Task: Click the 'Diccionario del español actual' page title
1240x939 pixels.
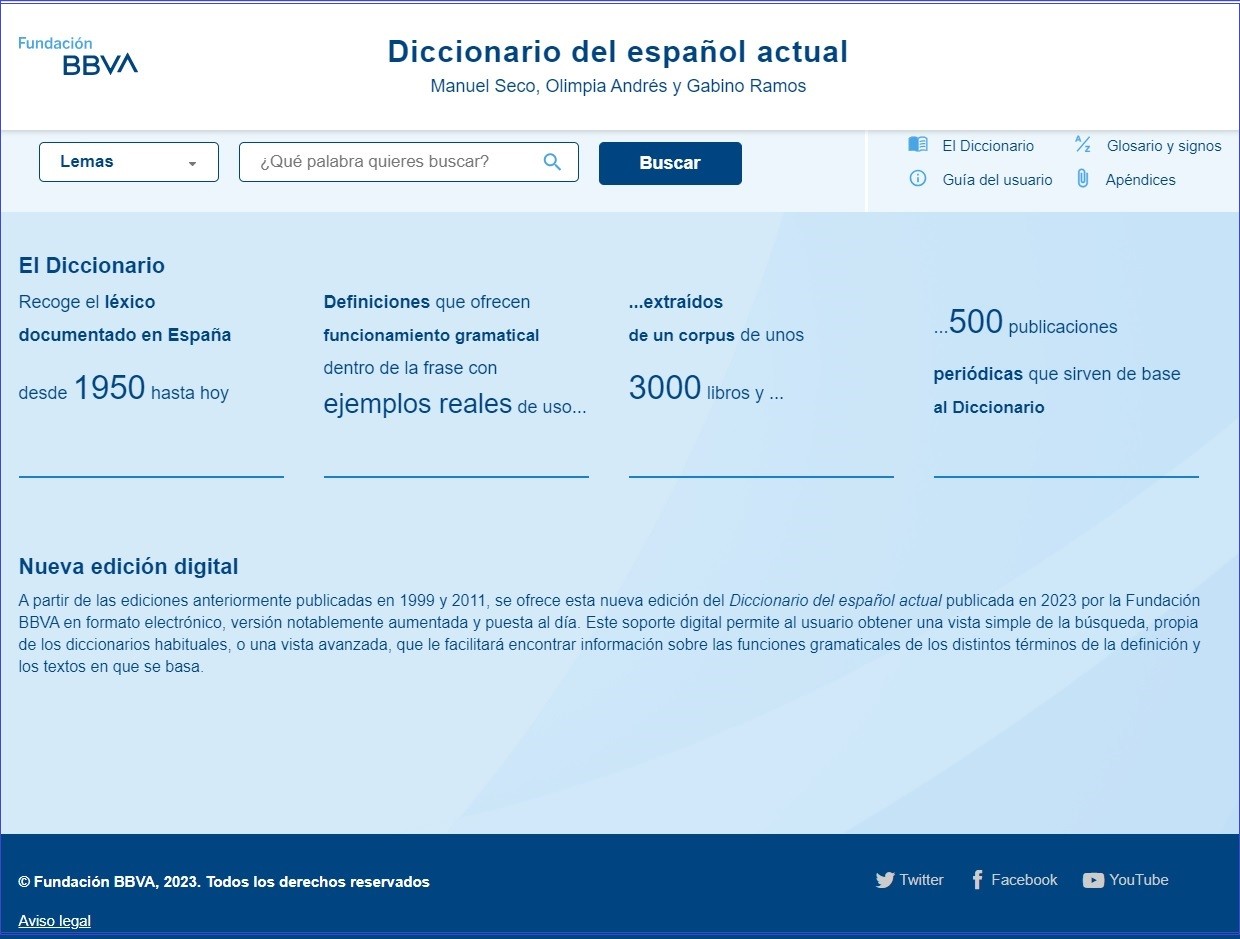Action: pyautogui.click(x=618, y=51)
